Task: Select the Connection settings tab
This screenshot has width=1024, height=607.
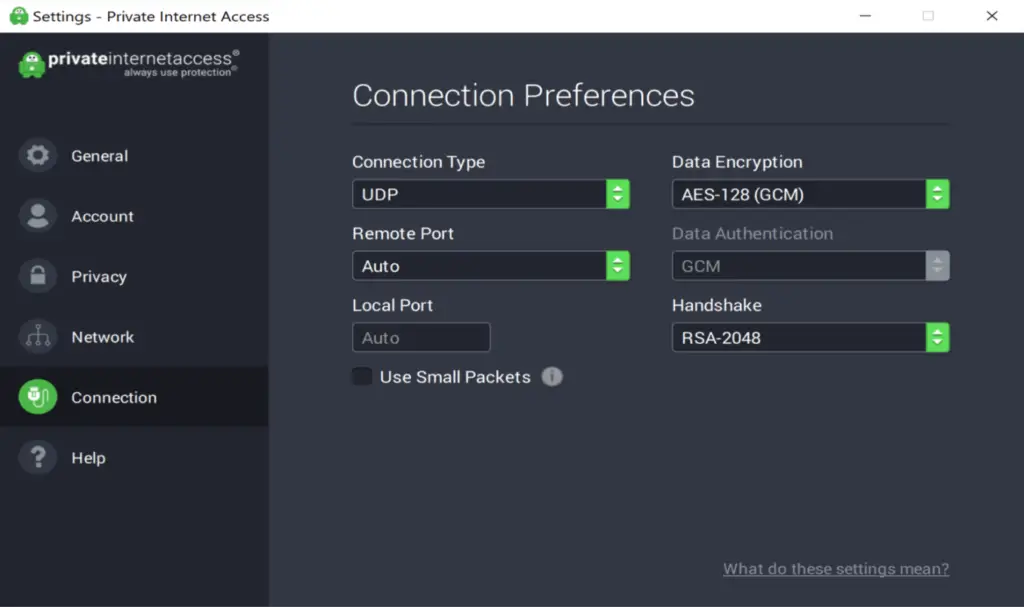Action: pyautogui.click(x=134, y=397)
